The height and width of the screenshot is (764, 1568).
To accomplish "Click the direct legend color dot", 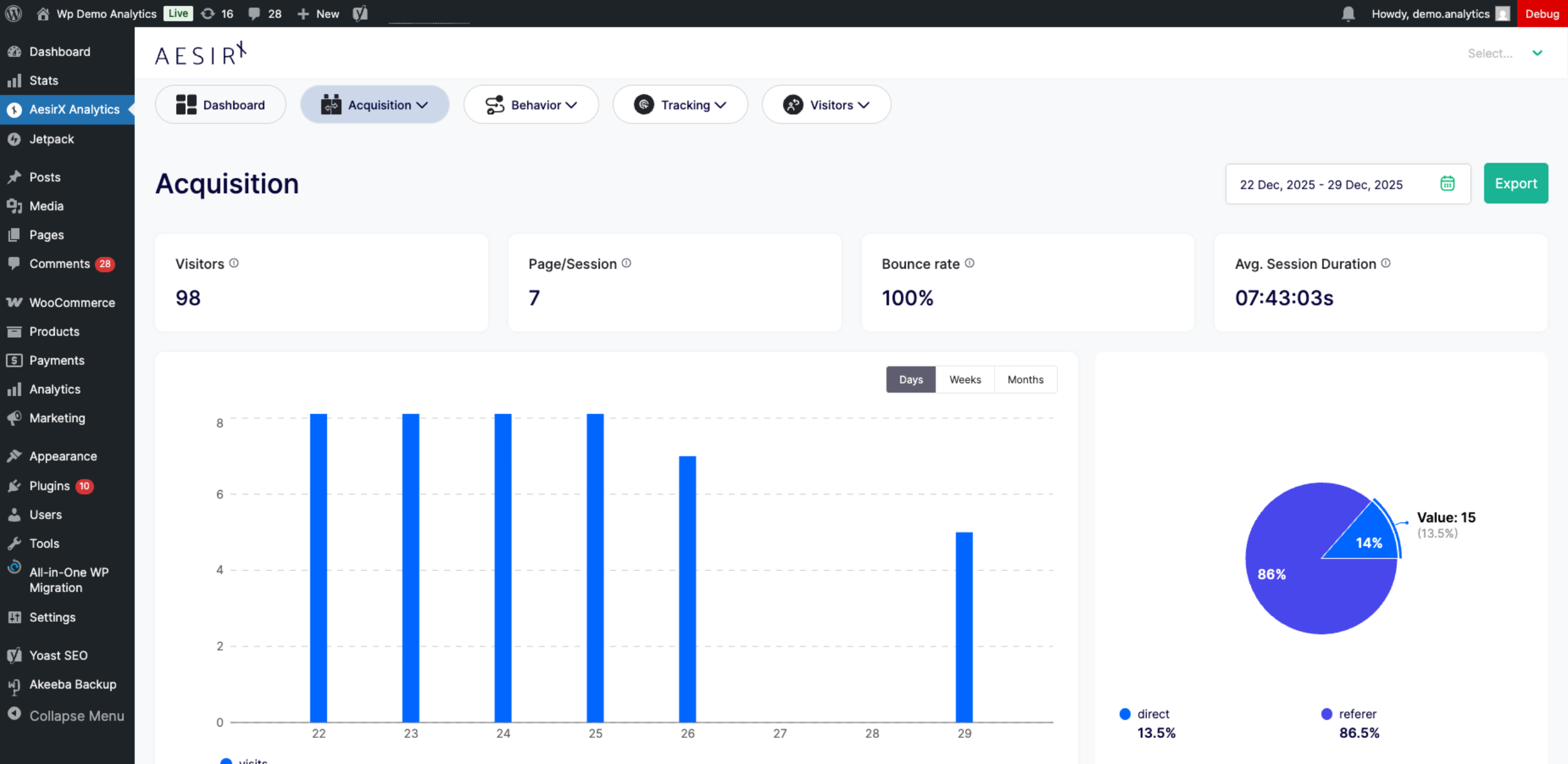I will point(1125,714).
